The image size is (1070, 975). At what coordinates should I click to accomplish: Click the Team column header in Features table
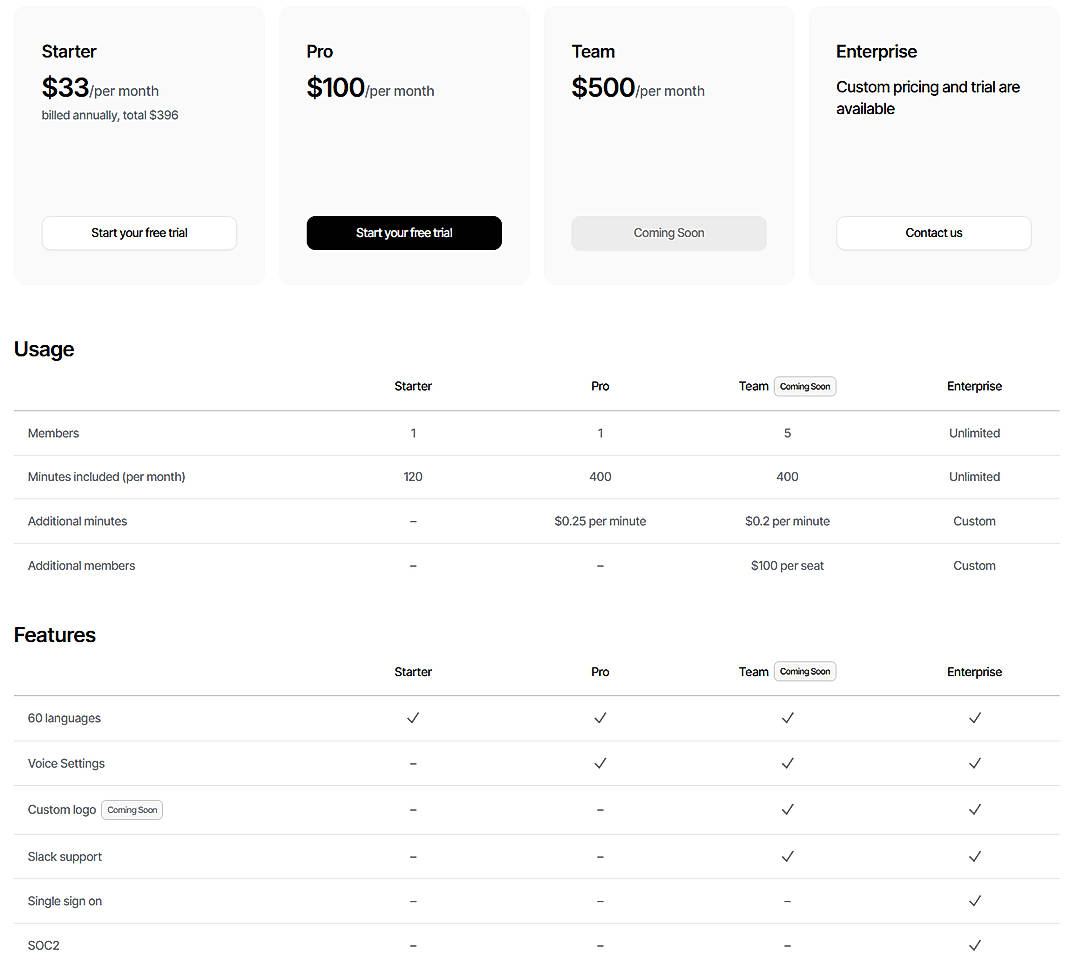[x=753, y=672]
